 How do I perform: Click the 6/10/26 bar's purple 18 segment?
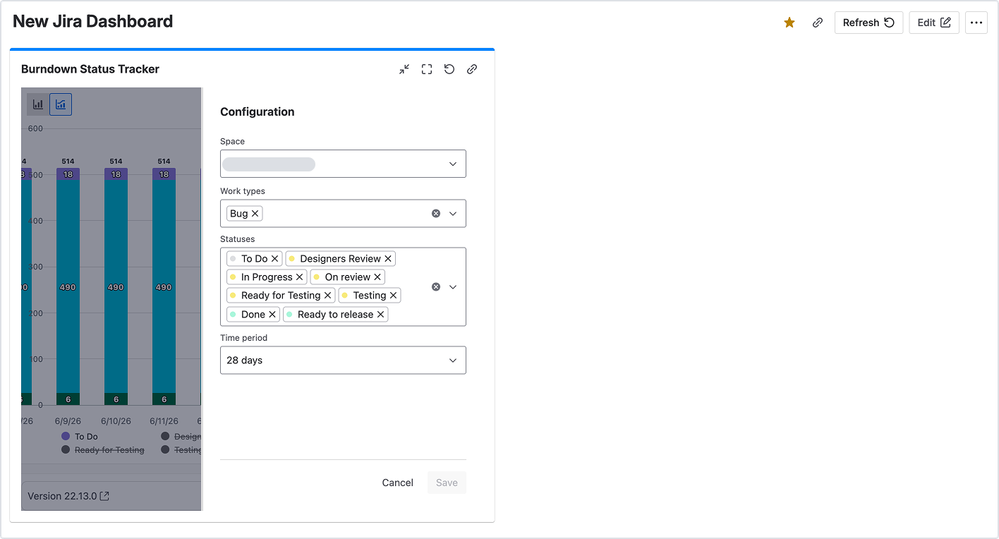click(116, 175)
